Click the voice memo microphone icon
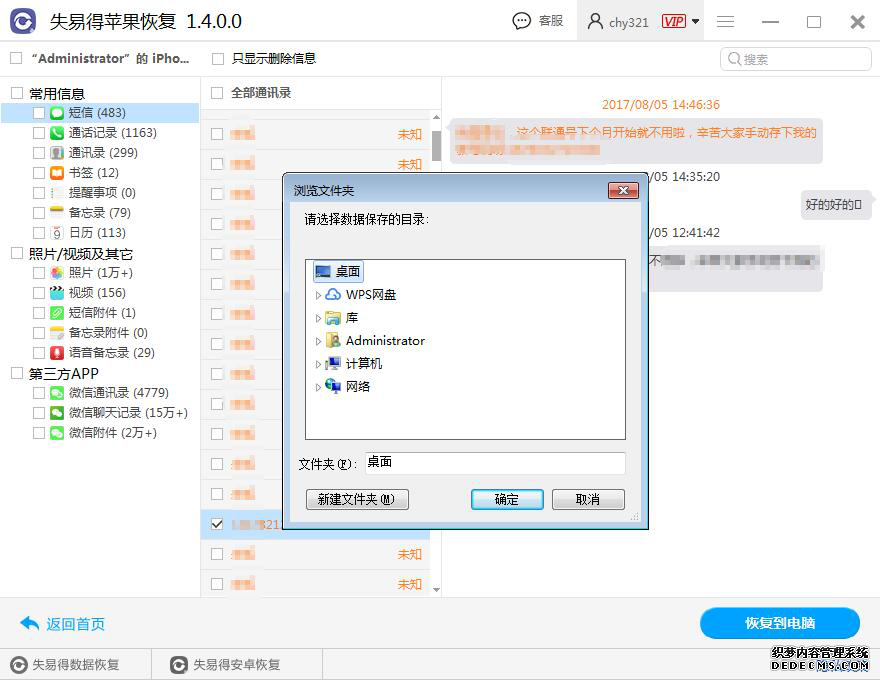The width and height of the screenshot is (880, 680). coord(57,353)
